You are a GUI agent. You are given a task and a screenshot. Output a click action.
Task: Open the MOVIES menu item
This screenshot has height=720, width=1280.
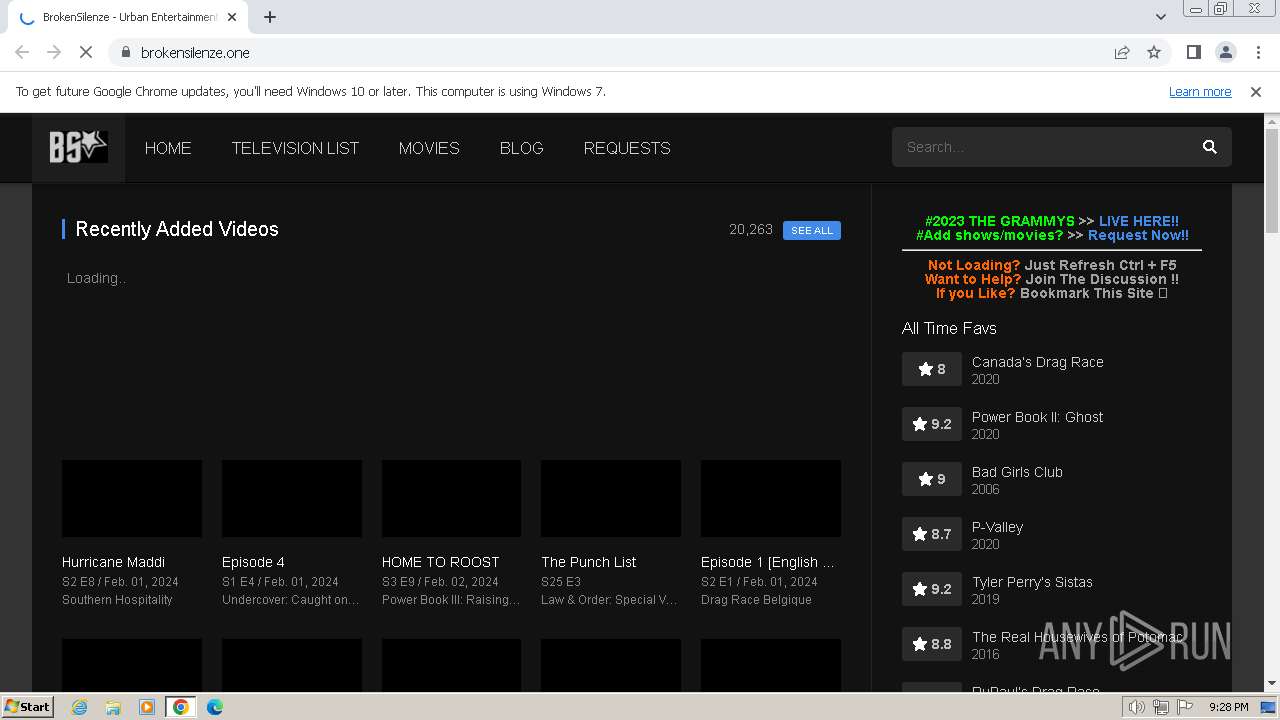pos(429,148)
